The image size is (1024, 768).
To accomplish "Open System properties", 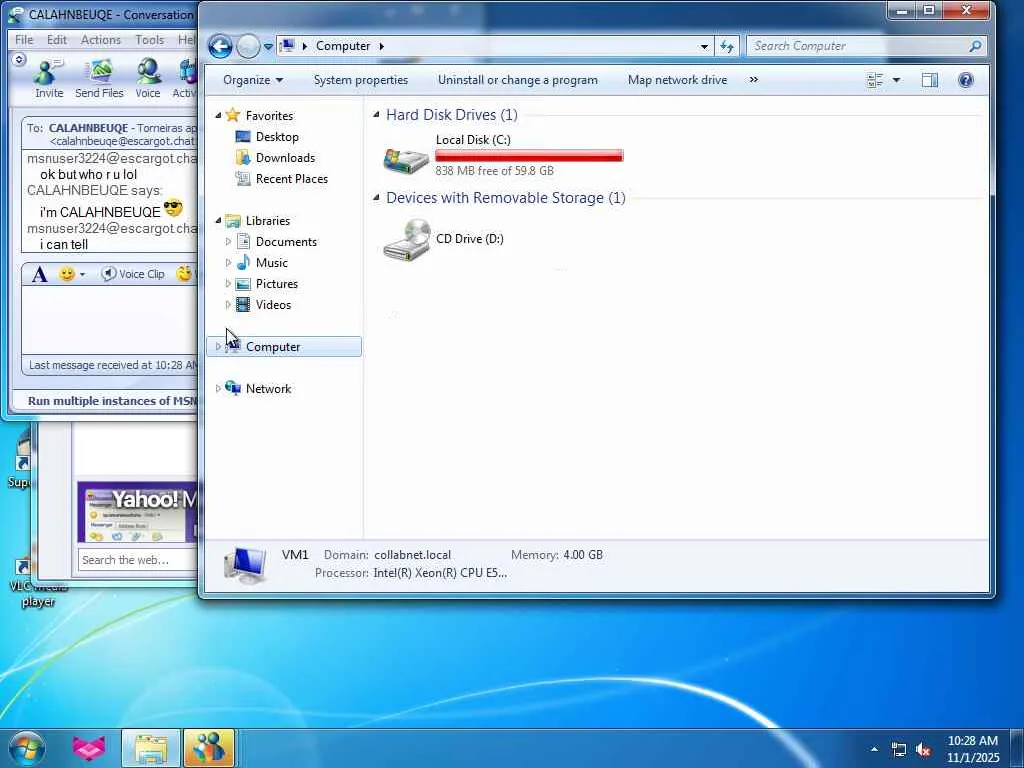I will click(360, 80).
